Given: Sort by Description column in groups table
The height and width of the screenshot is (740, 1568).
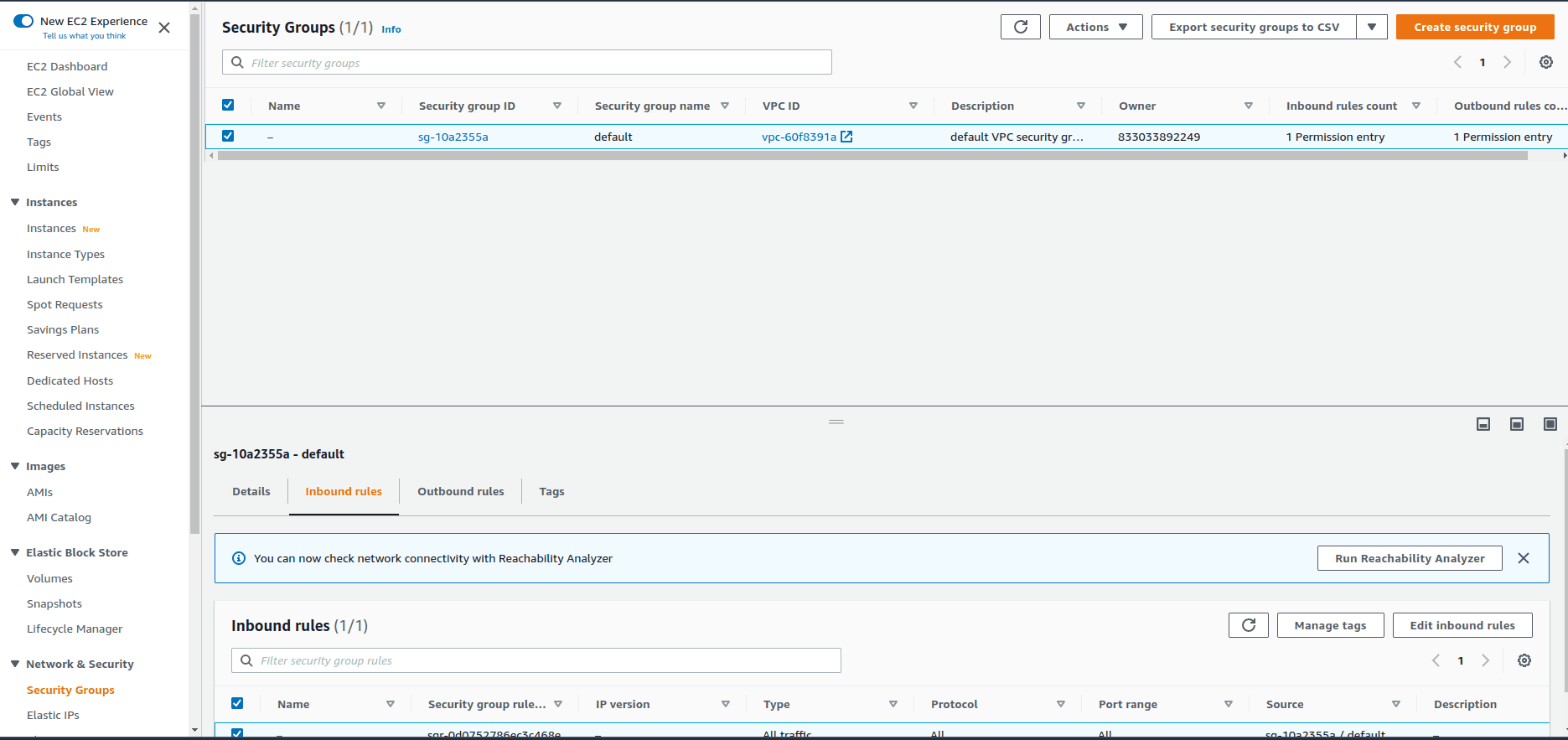Looking at the screenshot, I should pyautogui.click(x=1081, y=106).
